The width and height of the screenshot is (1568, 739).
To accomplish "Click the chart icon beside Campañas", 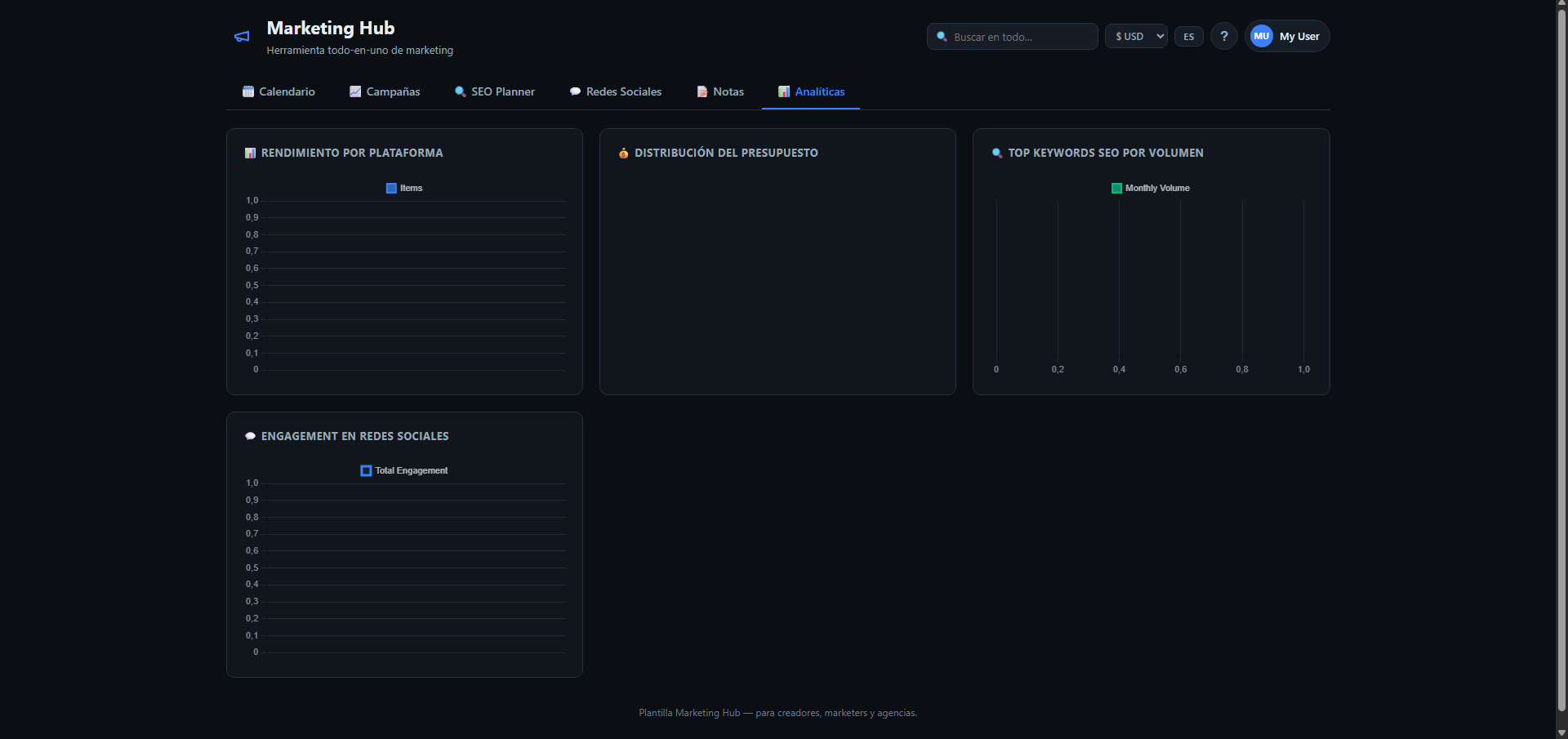I will coord(355,91).
